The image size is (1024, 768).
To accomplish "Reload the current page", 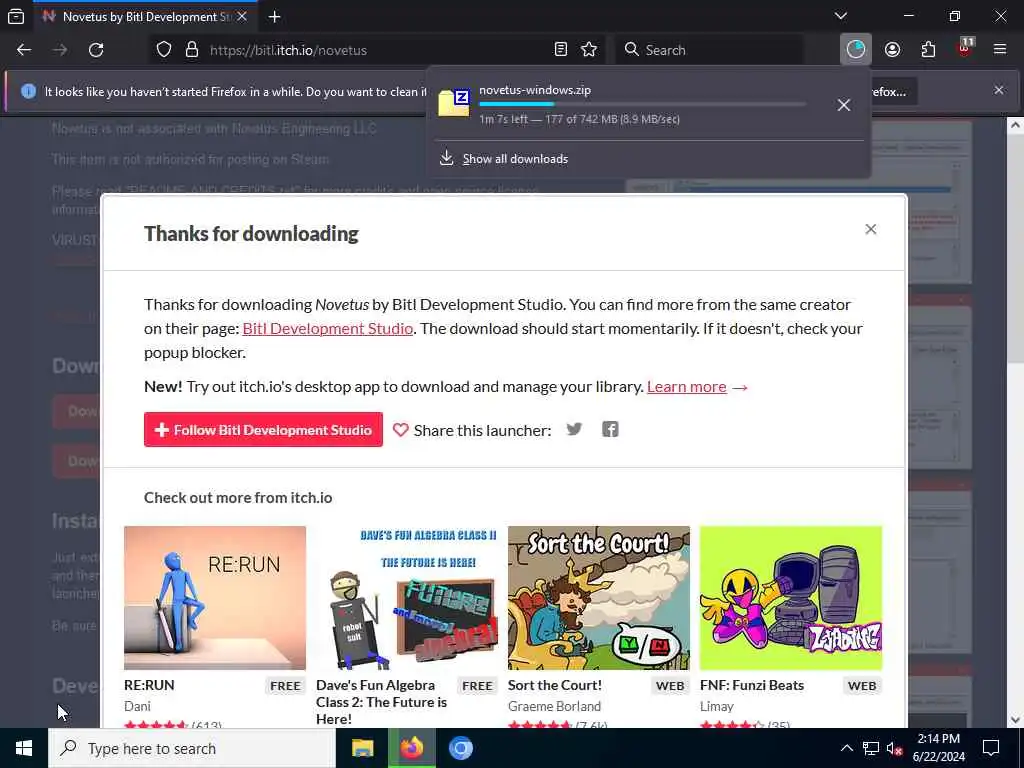I will [x=96, y=50].
